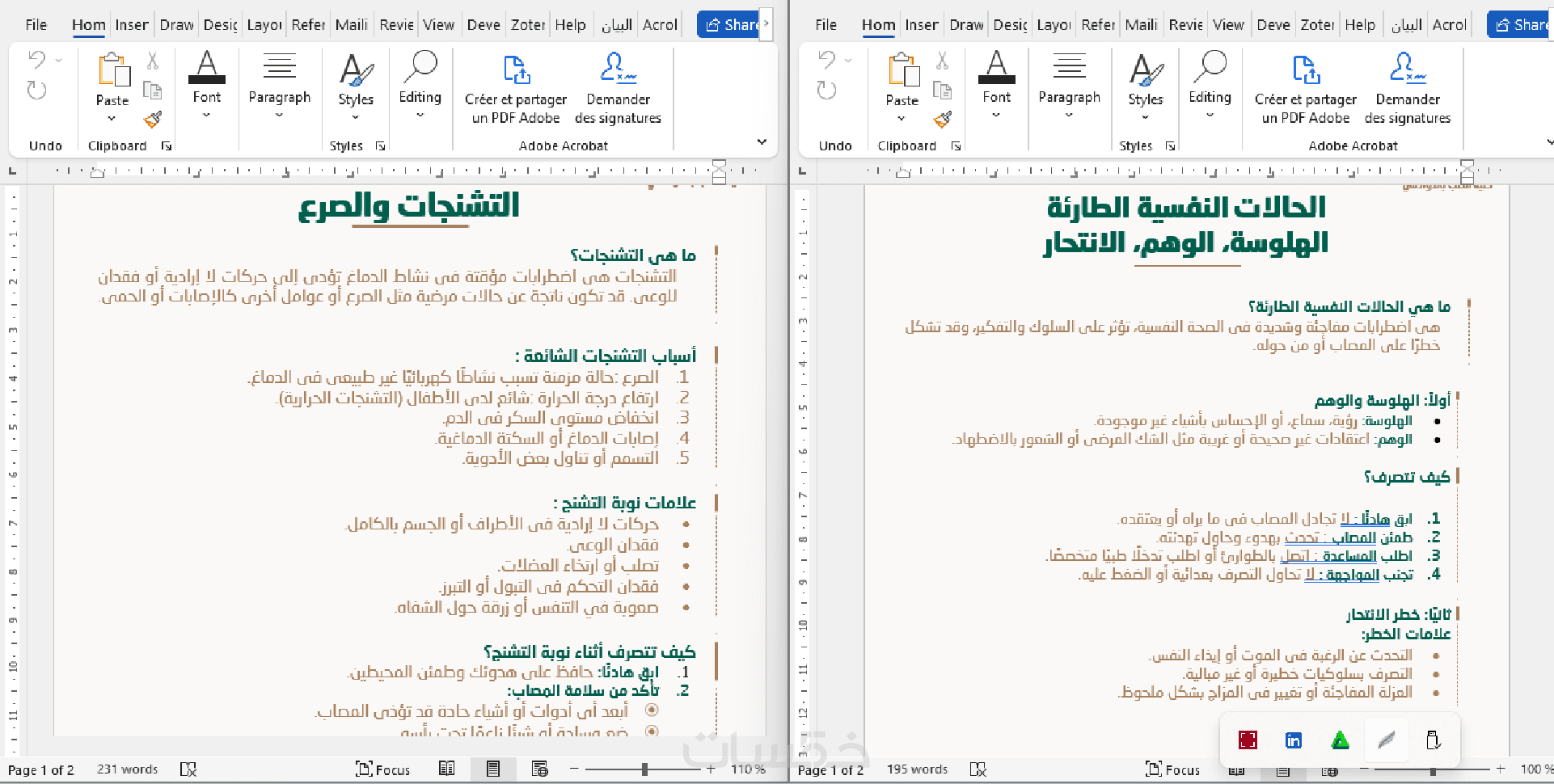The width and height of the screenshot is (1554, 784).
Task: Toggle Focus mode in the right window
Action: [x=1173, y=769]
